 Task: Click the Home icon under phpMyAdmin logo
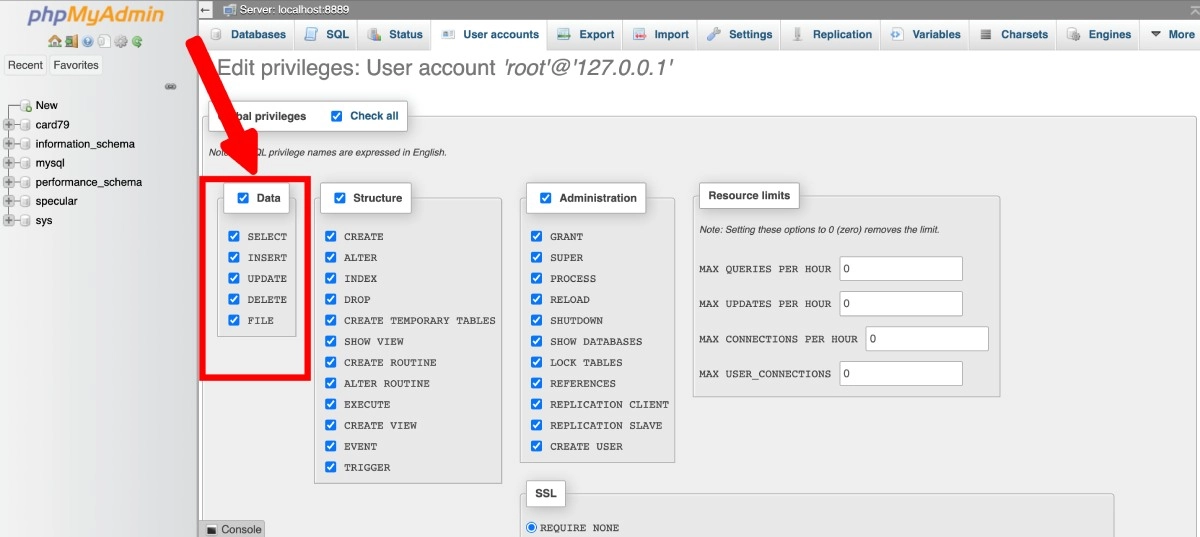coord(55,41)
